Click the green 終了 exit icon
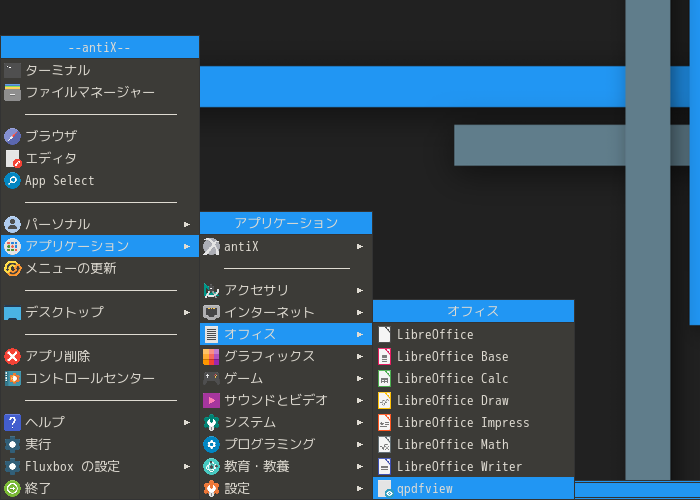Image resolution: width=700 pixels, height=500 pixels. pyautogui.click(x=12, y=488)
